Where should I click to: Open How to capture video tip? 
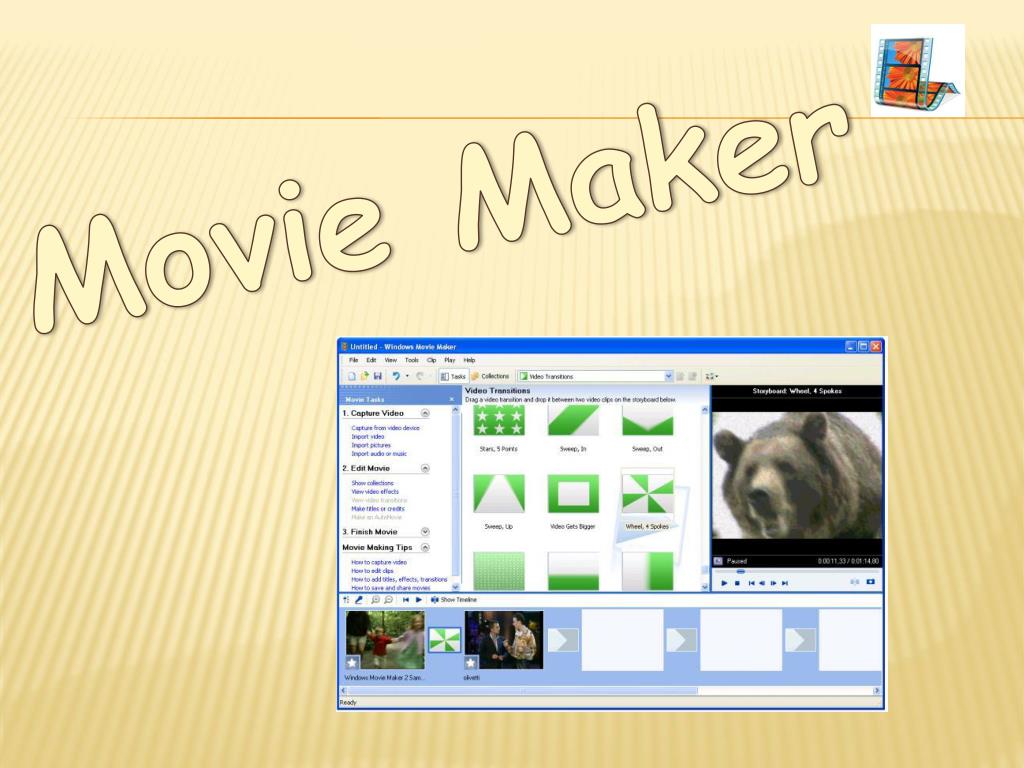point(379,562)
